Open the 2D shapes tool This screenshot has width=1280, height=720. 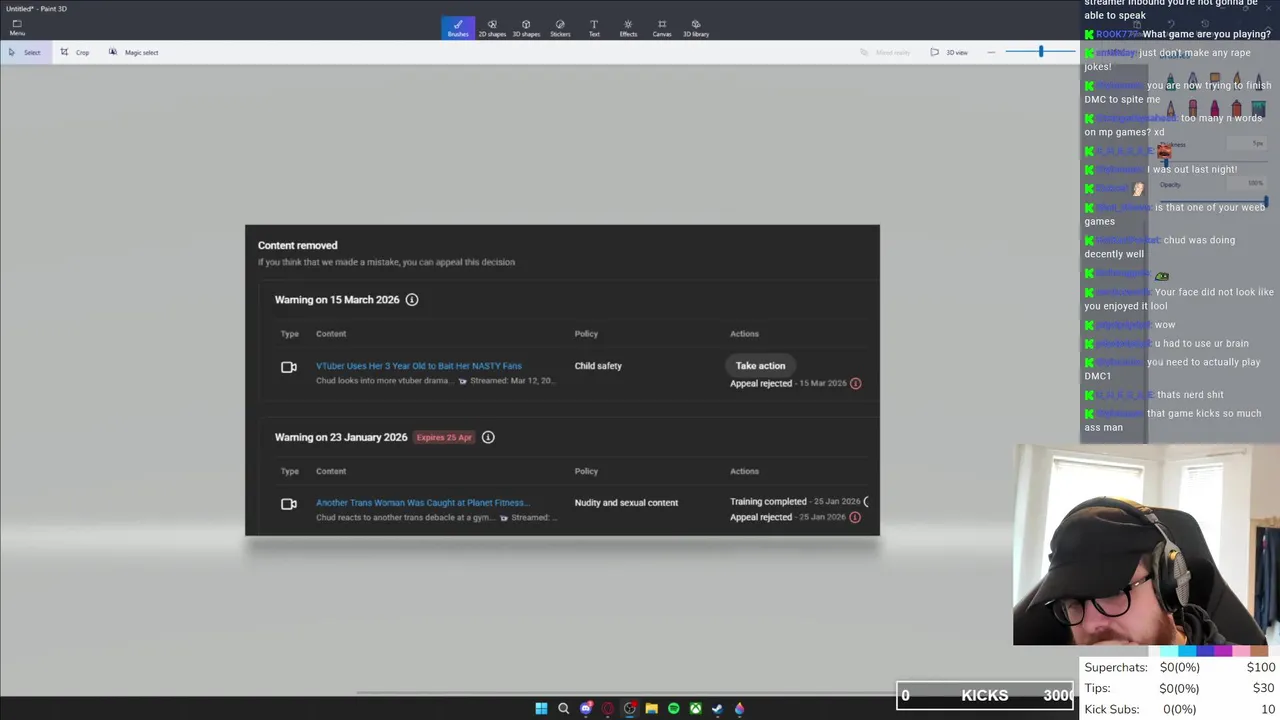[x=492, y=28]
